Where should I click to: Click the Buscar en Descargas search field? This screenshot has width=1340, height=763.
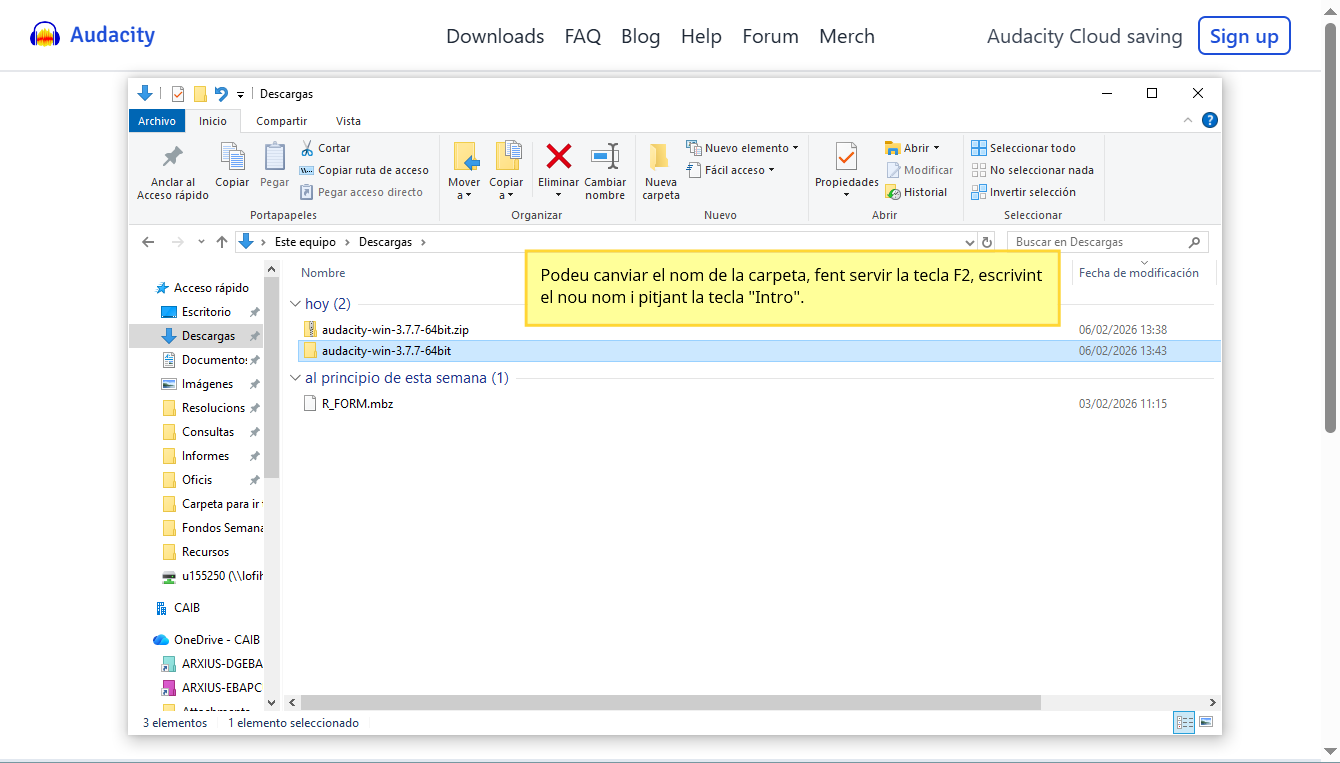click(x=1097, y=242)
